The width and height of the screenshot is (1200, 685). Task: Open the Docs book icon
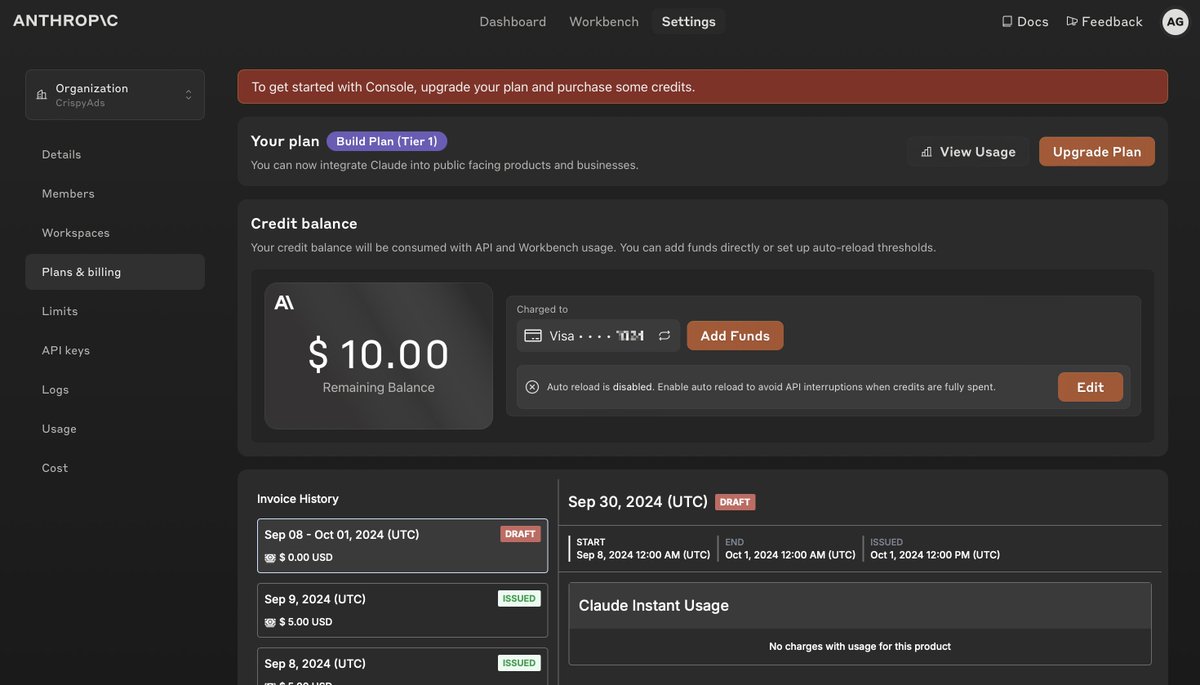(x=1007, y=21)
